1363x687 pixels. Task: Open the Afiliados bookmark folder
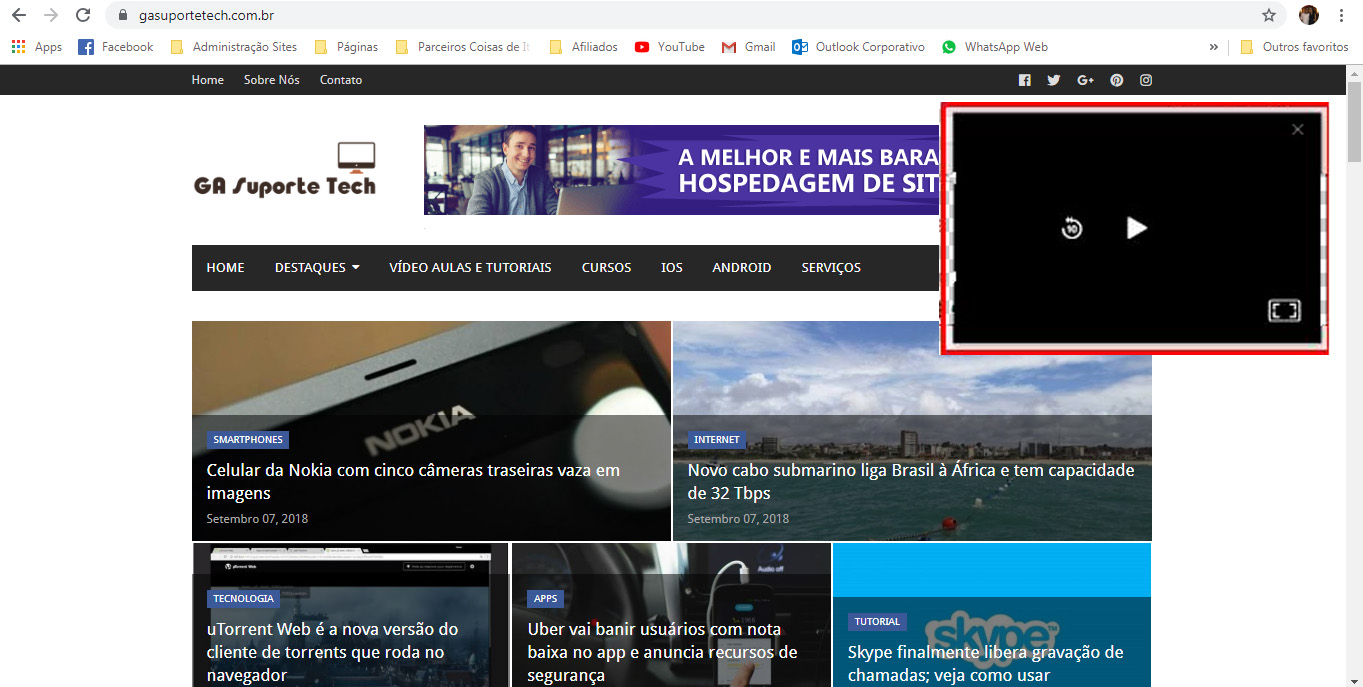click(583, 47)
